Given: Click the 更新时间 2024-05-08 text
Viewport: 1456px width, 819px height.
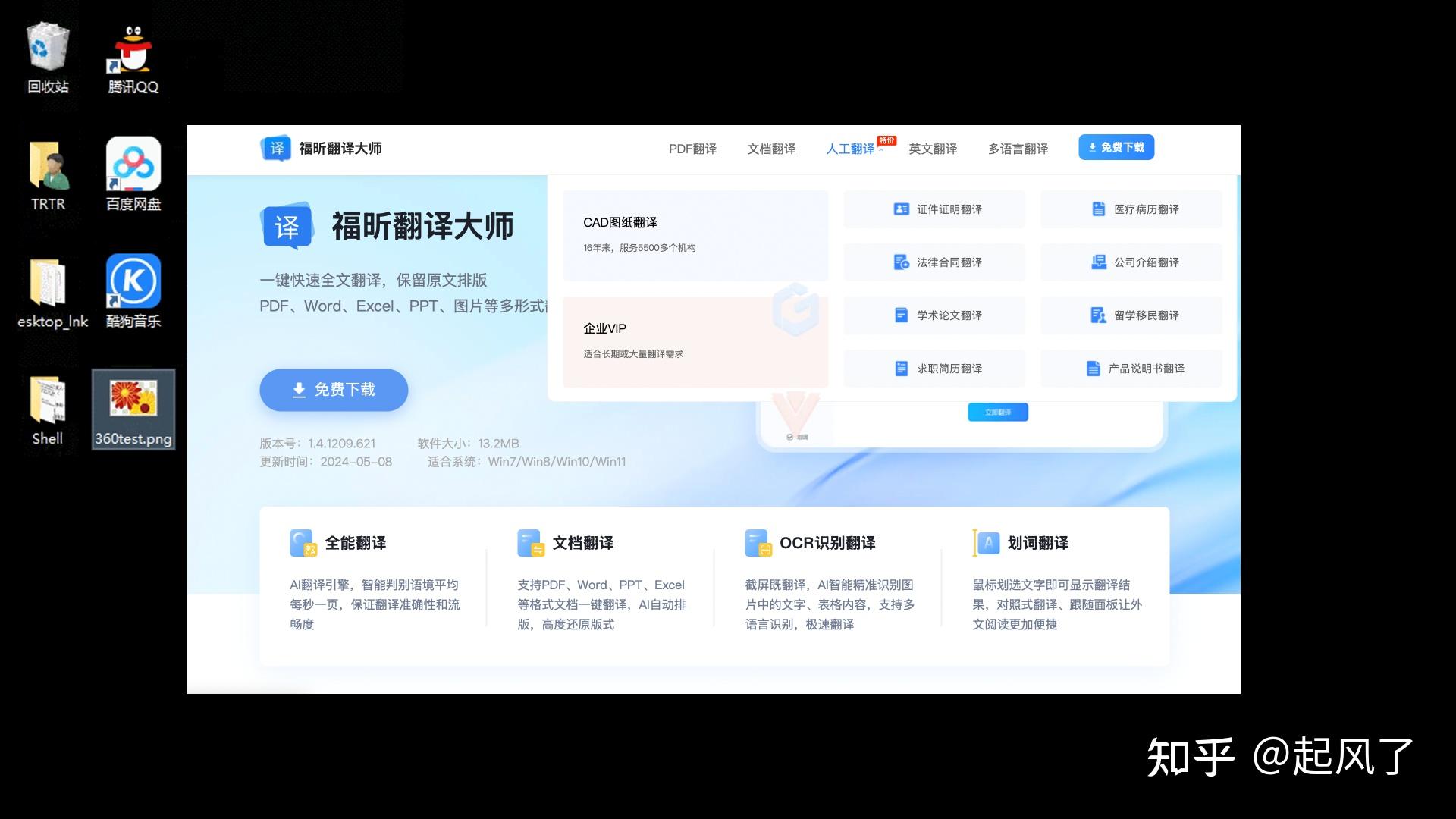Looking at the screenshot, I should 326,462.
